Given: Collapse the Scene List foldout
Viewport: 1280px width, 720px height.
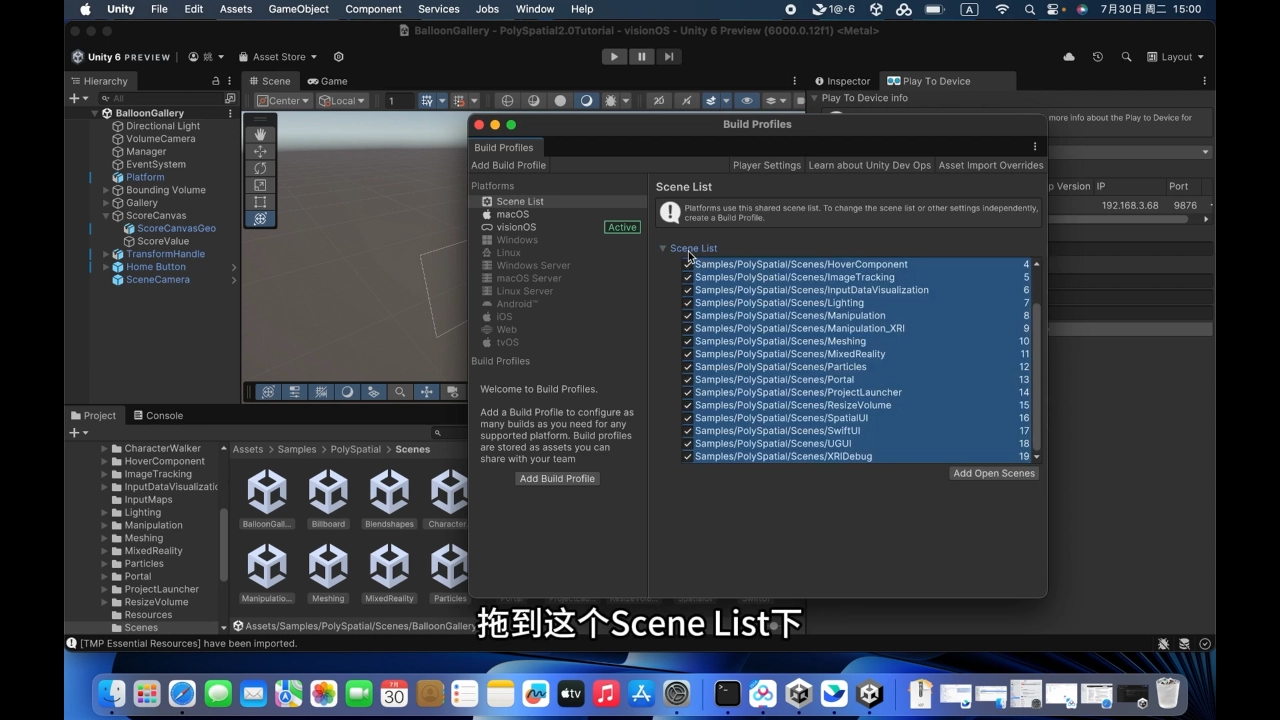Looking at the screenshot, I should point(662,248).
